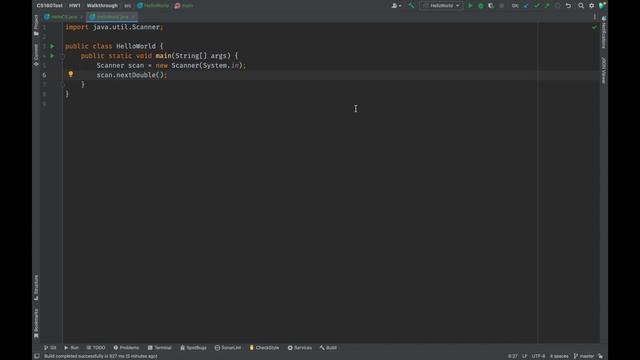
Task: Open master branch selector in status bar
Action: [x=584, y=356]
